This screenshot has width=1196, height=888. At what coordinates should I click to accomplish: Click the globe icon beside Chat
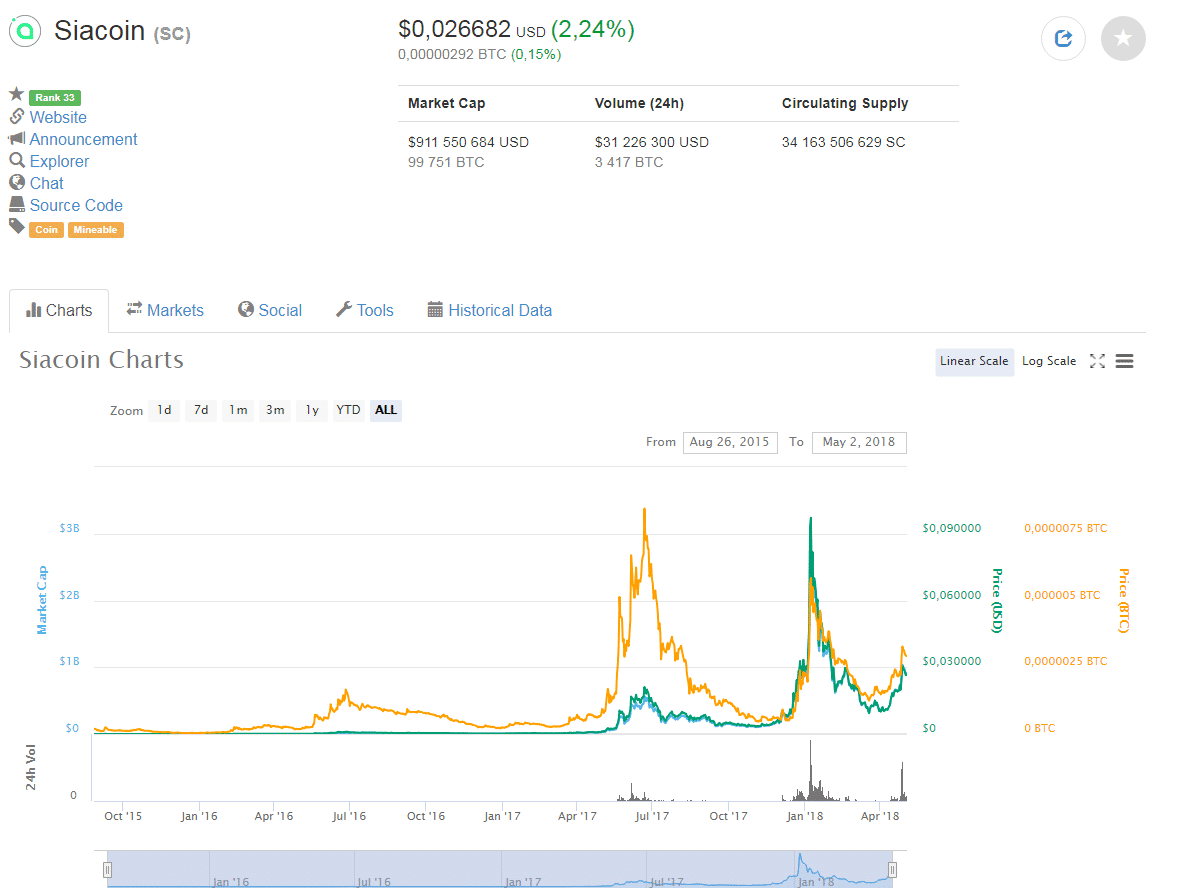(x=17, y=182)
